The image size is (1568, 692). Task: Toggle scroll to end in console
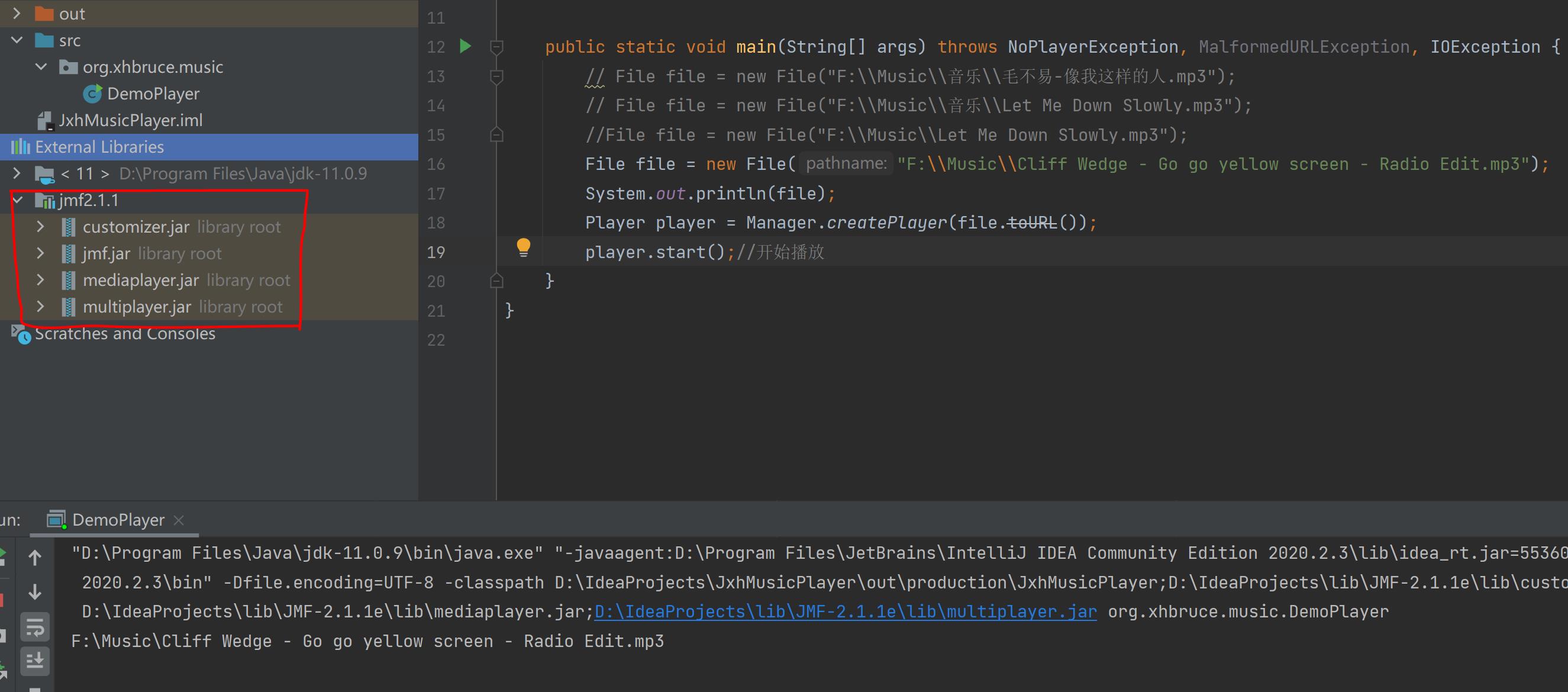(x=35, y=661)
